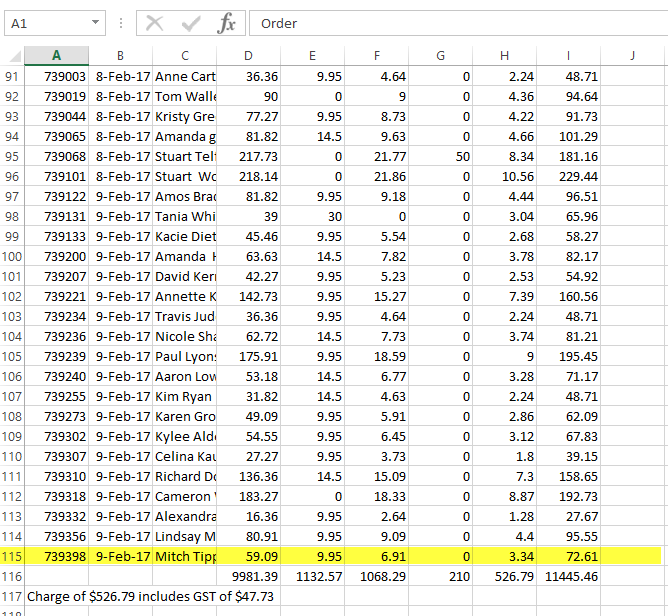Click the Cancel (X) formula bar icon
This screenshot has width=668, height=616.
154,23
